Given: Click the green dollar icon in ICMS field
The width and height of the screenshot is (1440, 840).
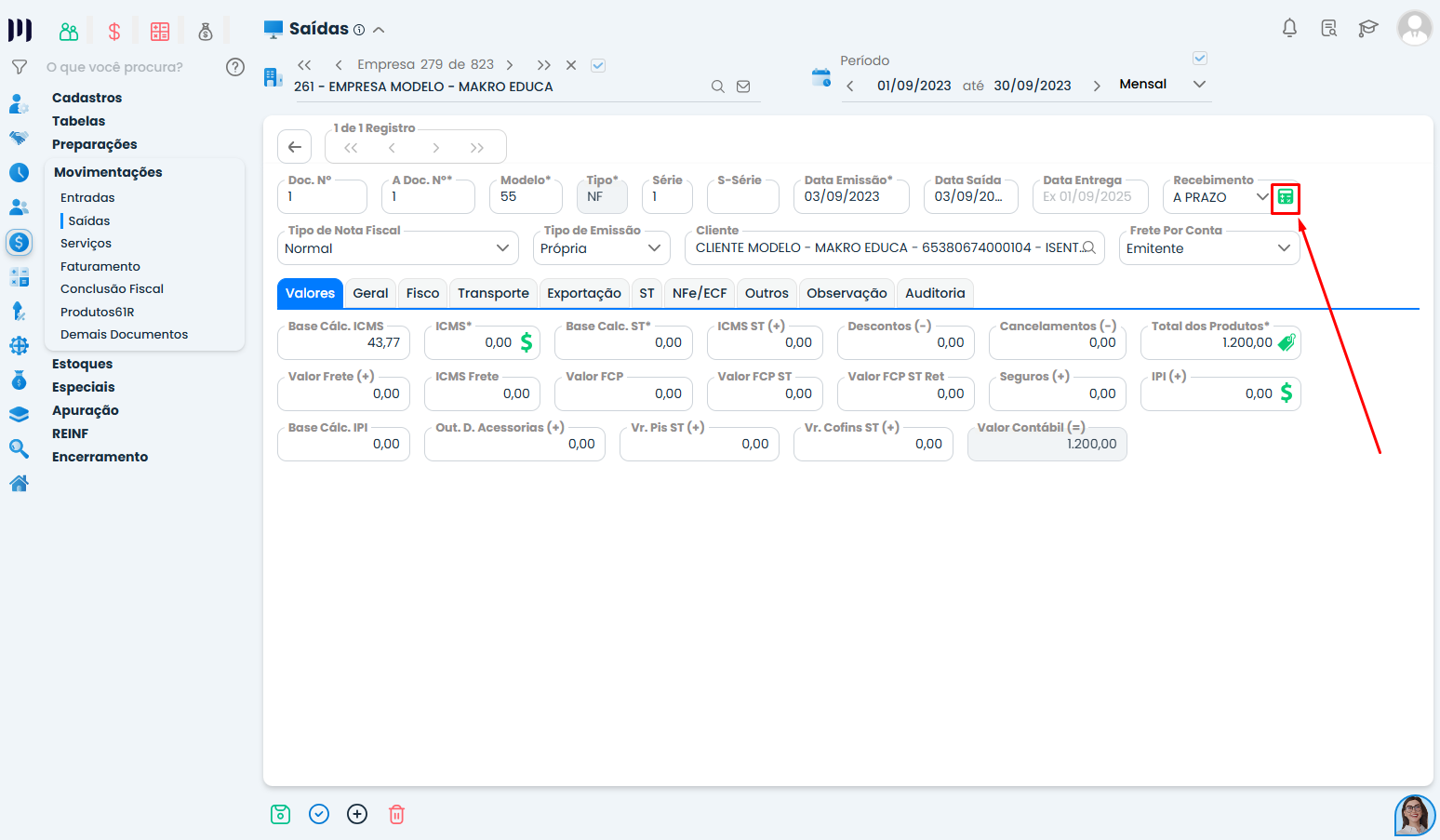Looking at the screenshot, I should [526, 342].
